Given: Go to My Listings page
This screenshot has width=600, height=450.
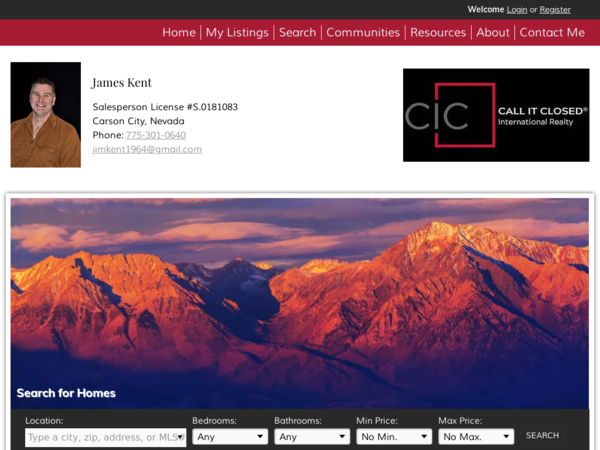Looking at the screenshot, I should click(x=237, y=33).
